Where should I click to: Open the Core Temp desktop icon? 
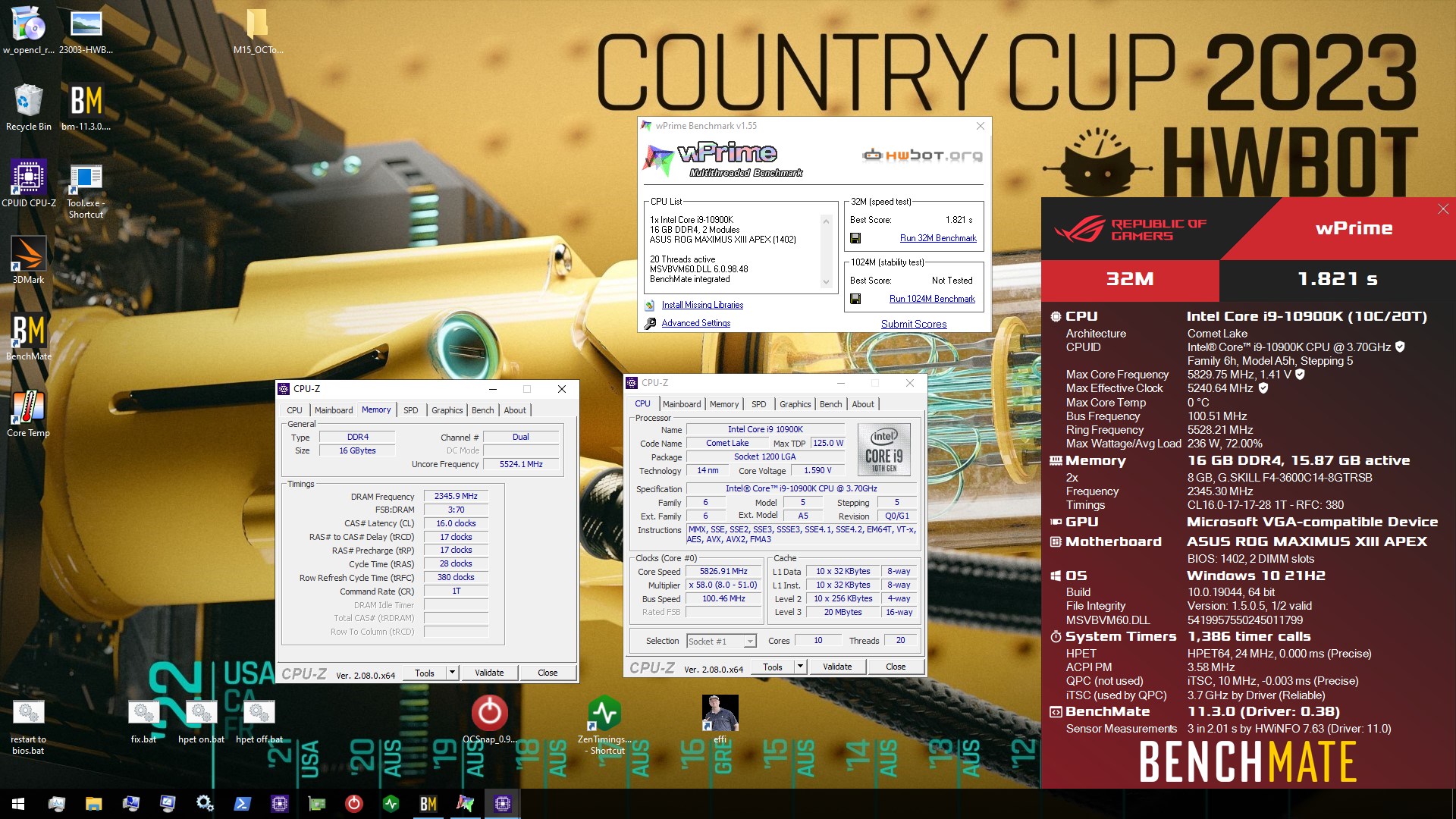tap(29, 413)
